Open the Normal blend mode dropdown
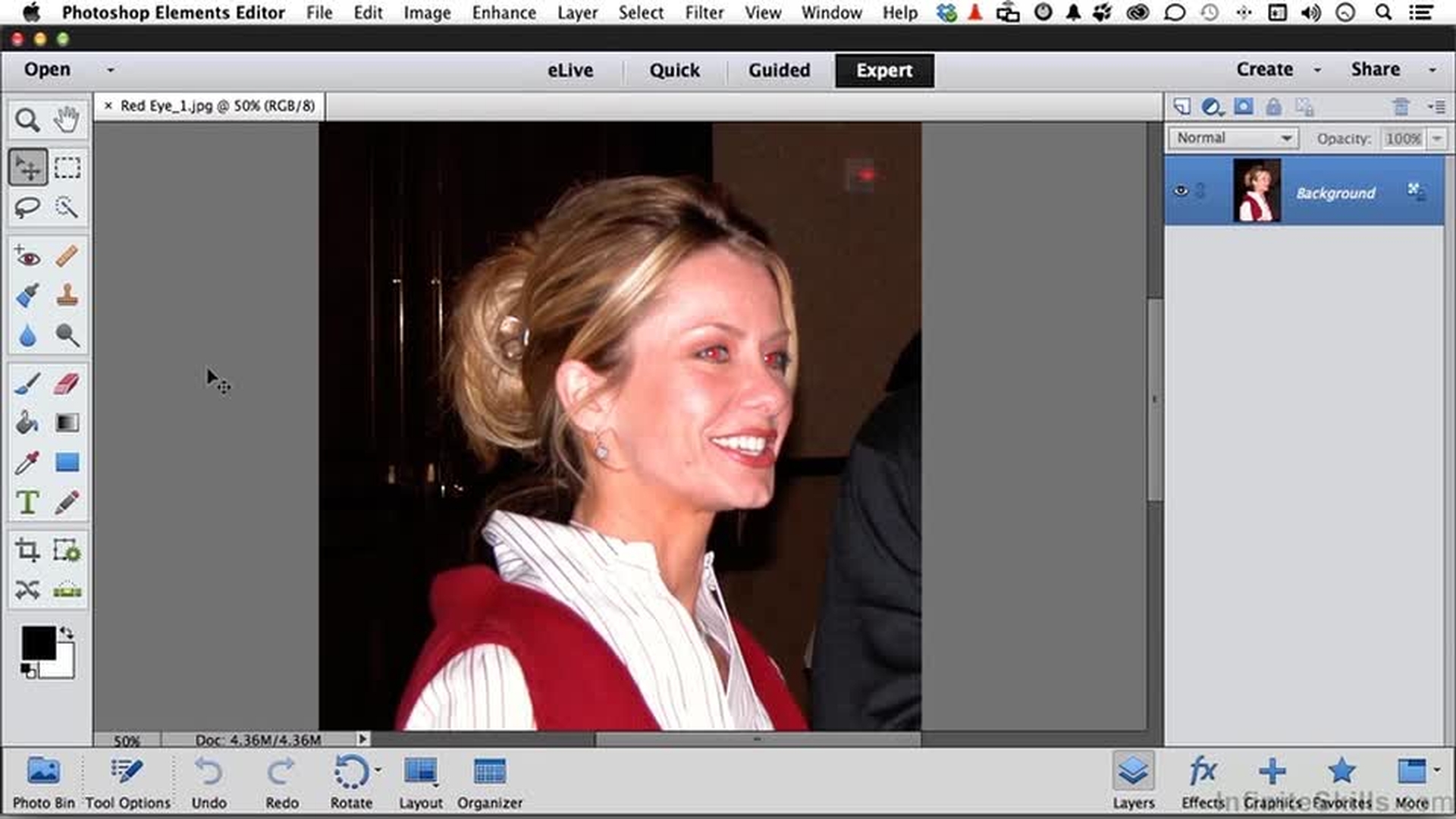Screen dimensions: 1456x819 [1233, 138]
